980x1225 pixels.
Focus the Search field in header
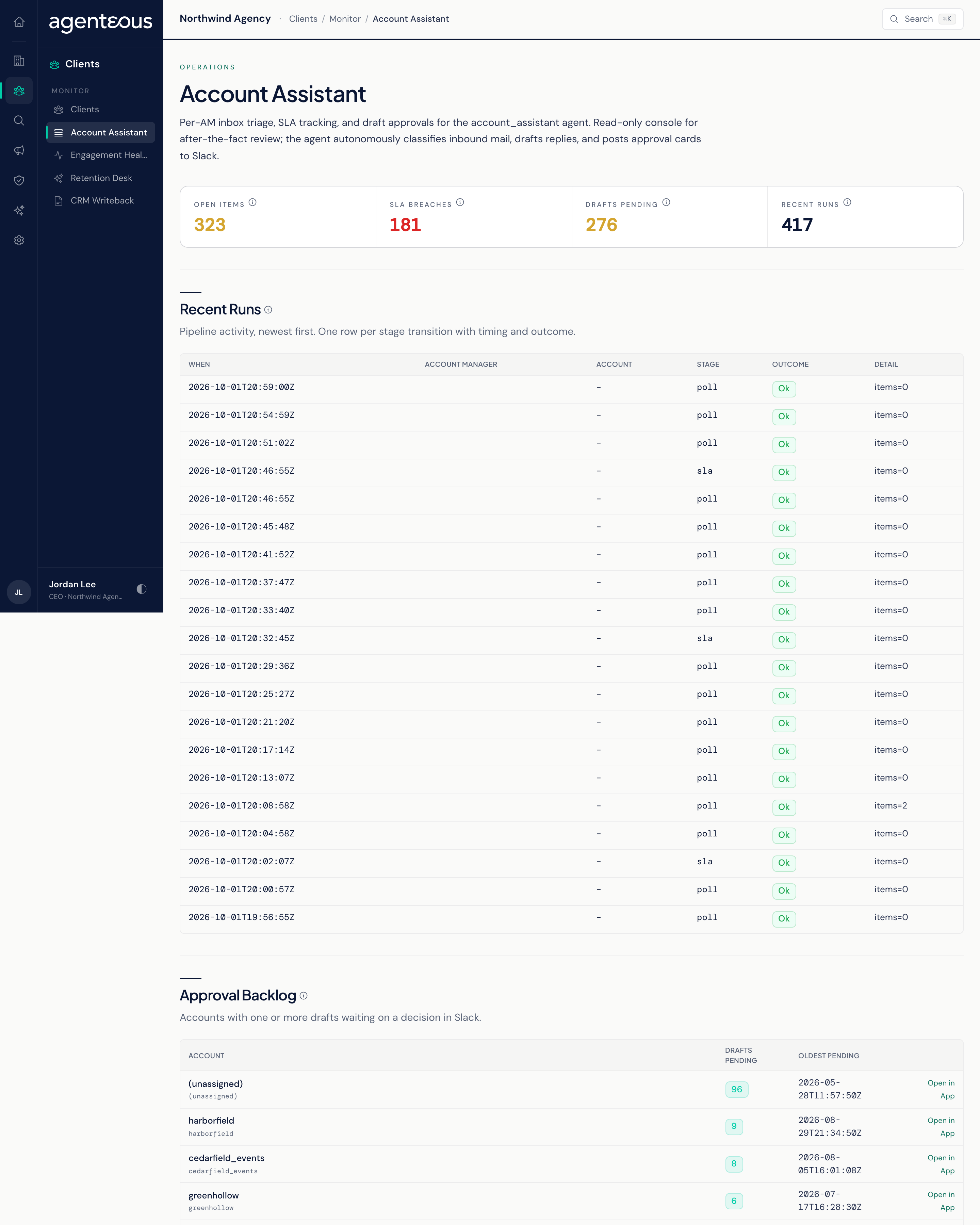click(x=922, y=19)
